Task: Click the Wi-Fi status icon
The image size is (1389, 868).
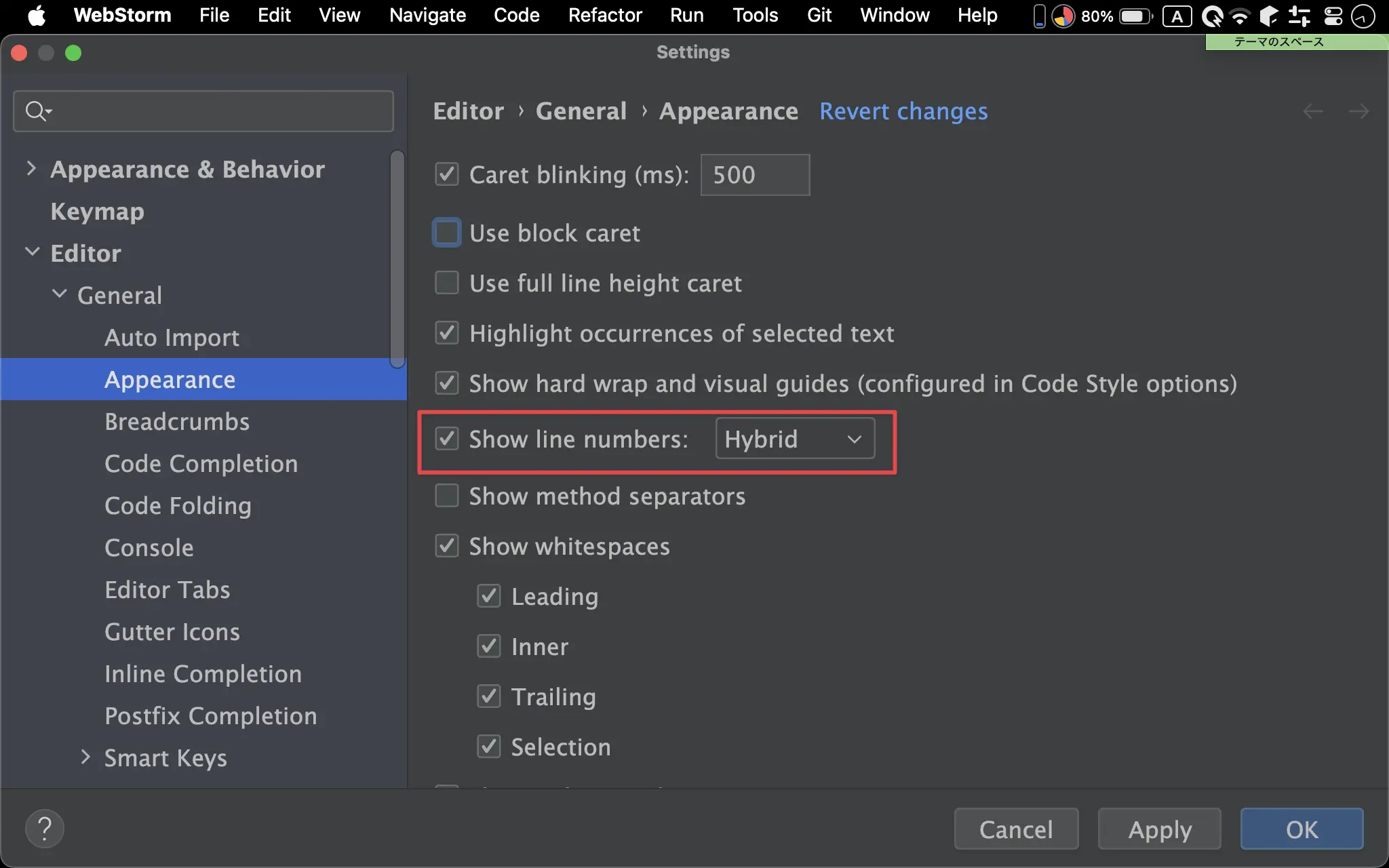Action: point(1240,16)
